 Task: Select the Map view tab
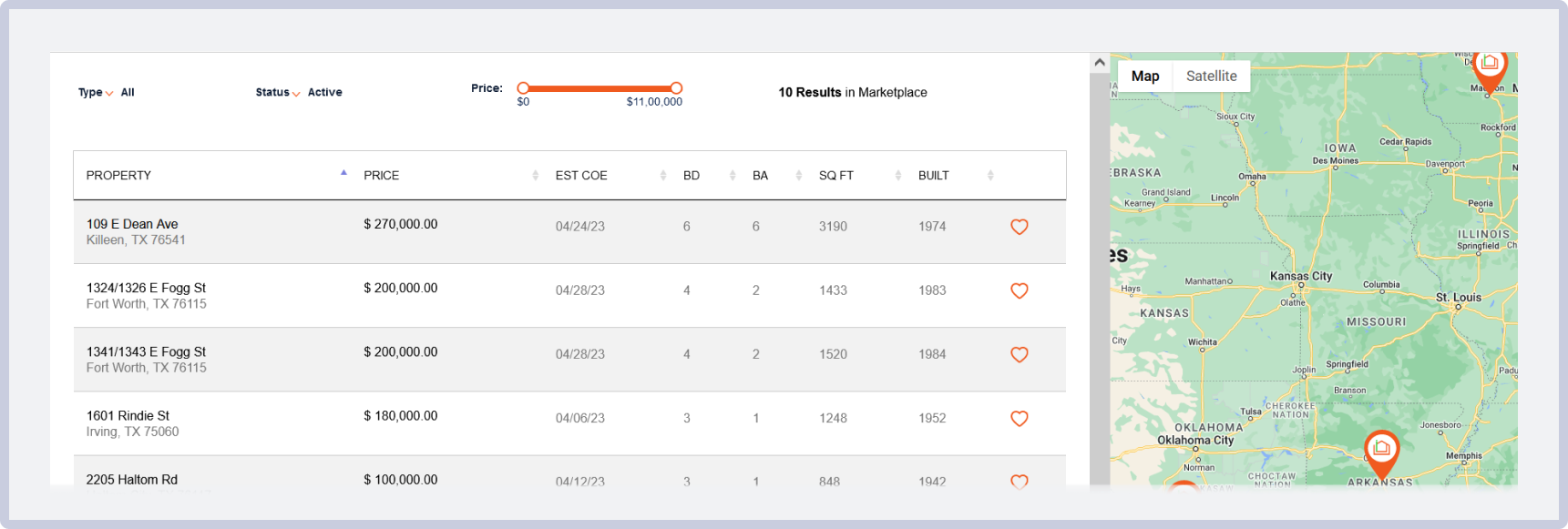1145,76
